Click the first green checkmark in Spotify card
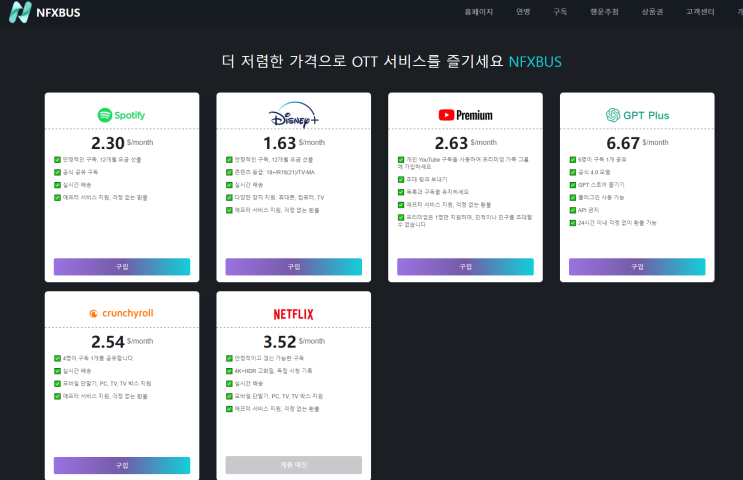Image resolution: width=743 pixels, height=480 pixels. tap(57, 160)
